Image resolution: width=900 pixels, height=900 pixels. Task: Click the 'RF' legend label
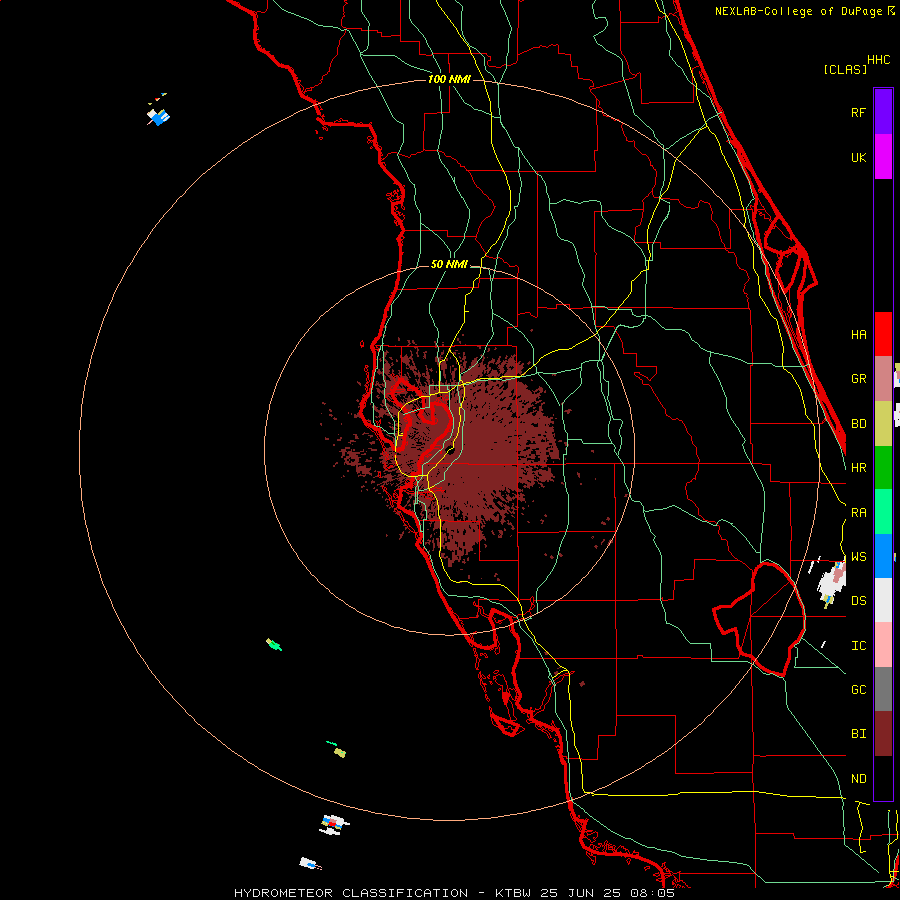click(859, 112)
